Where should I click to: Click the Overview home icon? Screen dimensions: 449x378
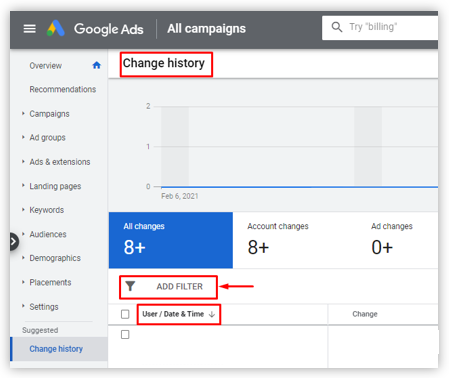pos(97,65)
